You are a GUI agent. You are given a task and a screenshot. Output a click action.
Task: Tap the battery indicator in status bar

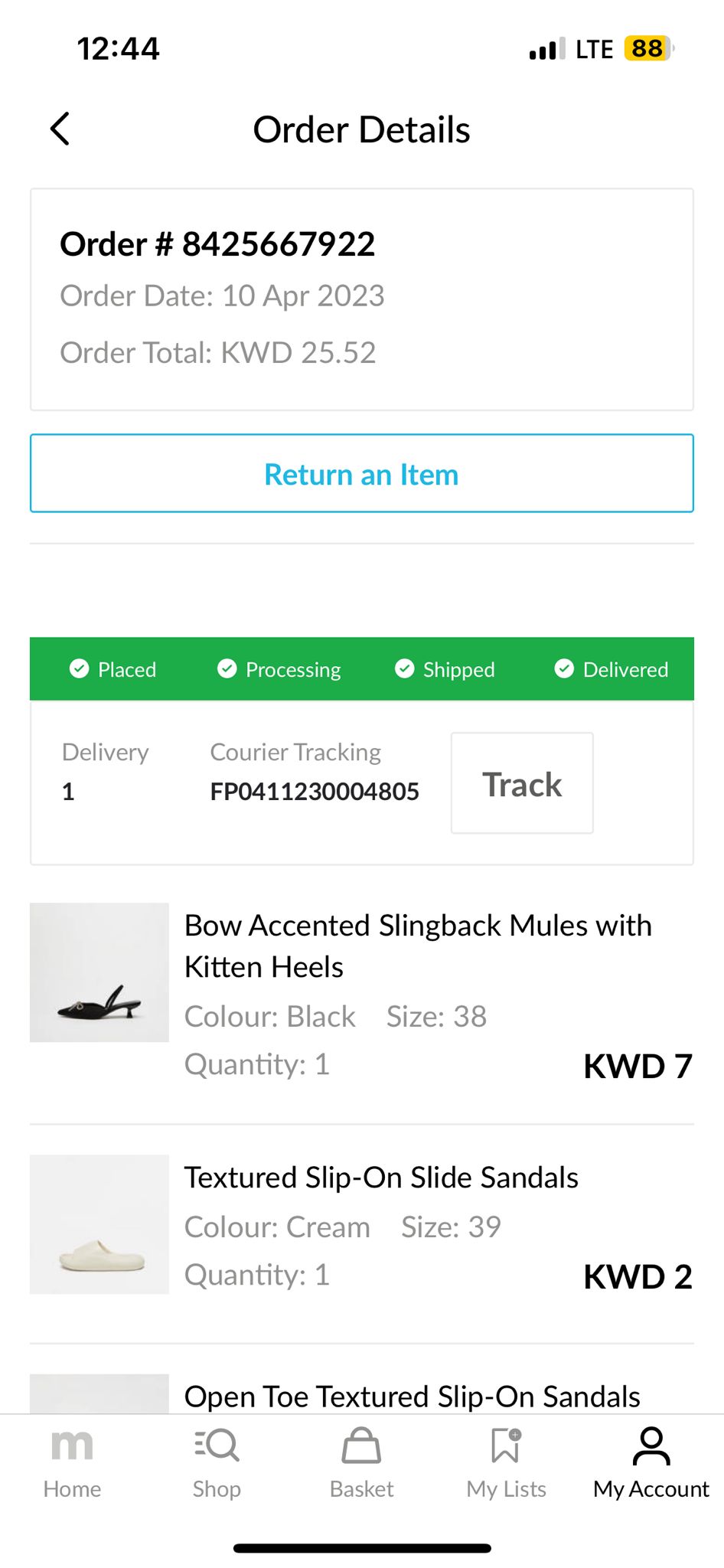[647, 48]
